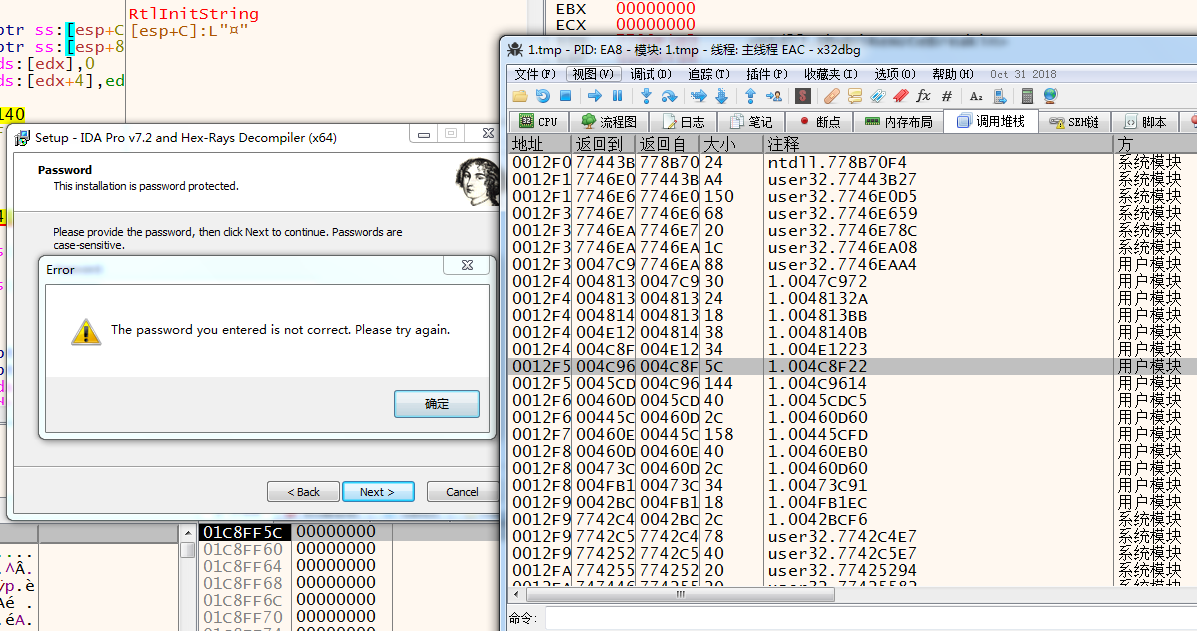The height and width of the screenshot is (631, 1197).
Task: Click the Calls phone icon in toolbar
Action: pos(999,96)
